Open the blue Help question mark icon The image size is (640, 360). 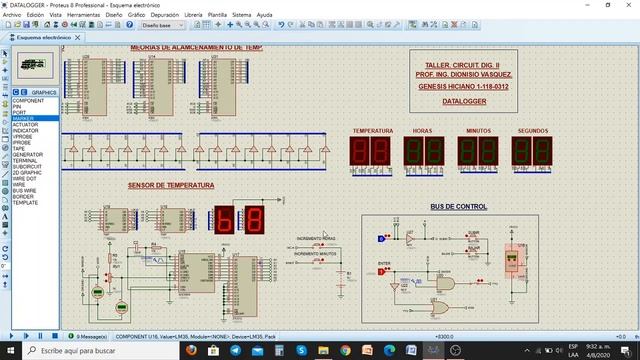pos(129,25)
